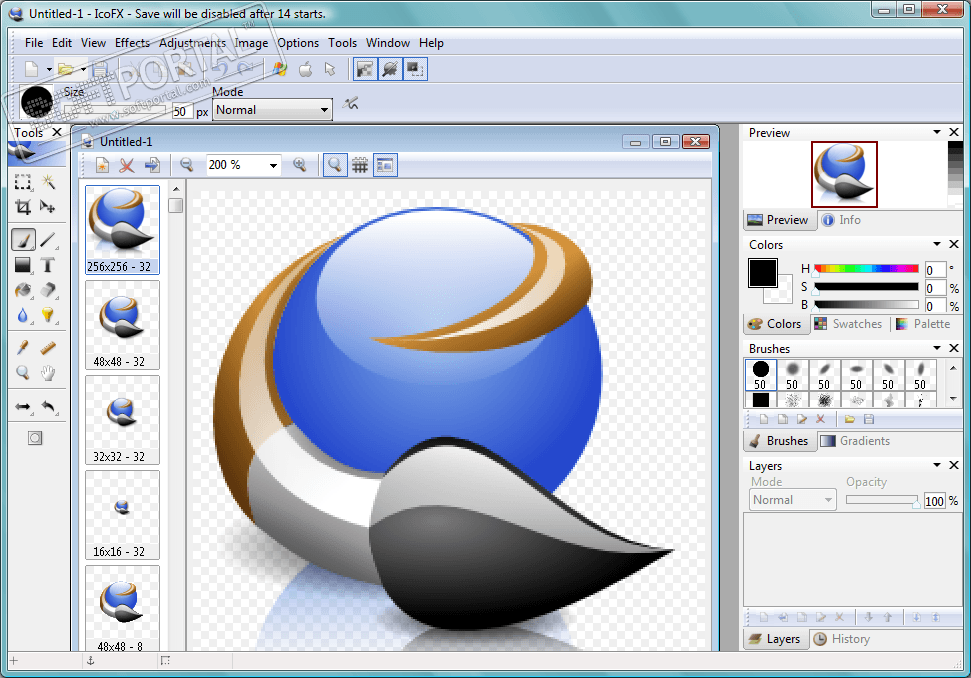Select the paint bucket tool

click(23, 290)
